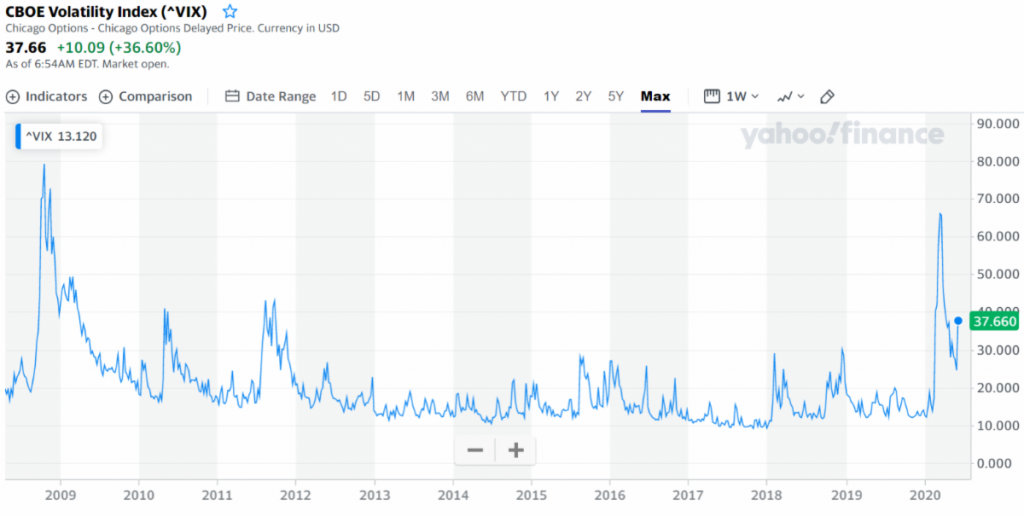The width and height of the screenshot is (1024, 516).
Task: Click the ^VIX 13.120 legend label
Action: click(x=59, y=136)
